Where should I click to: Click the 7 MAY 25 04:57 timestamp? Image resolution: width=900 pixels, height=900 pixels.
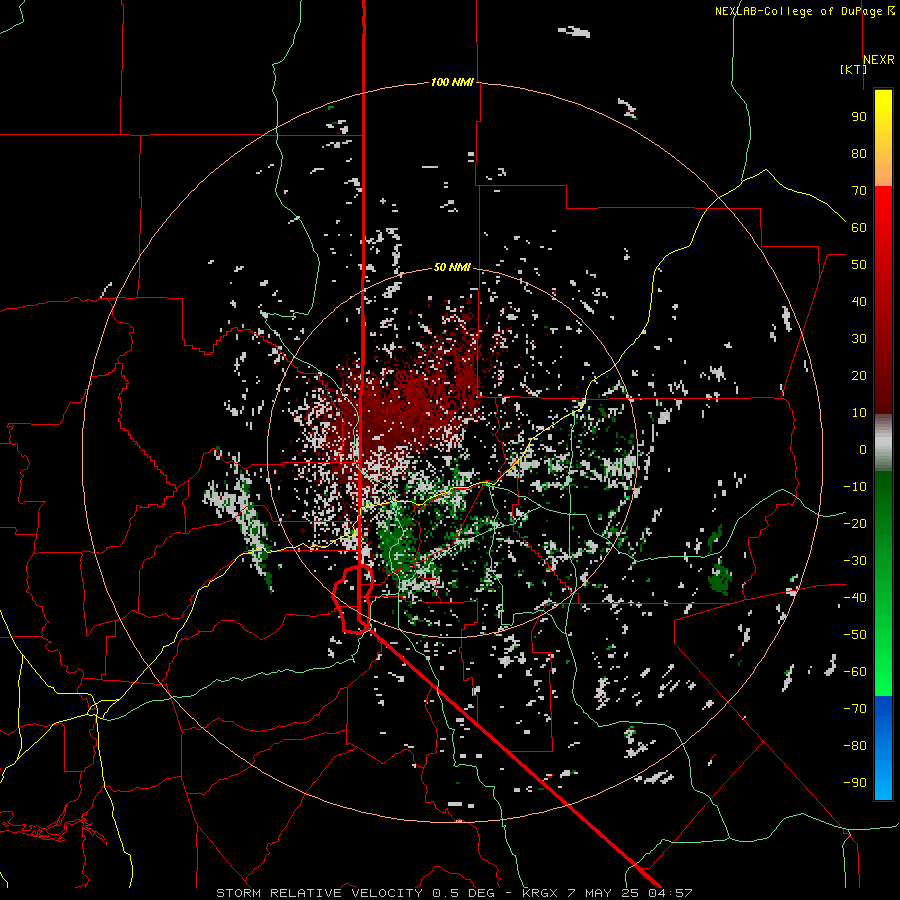630,893
